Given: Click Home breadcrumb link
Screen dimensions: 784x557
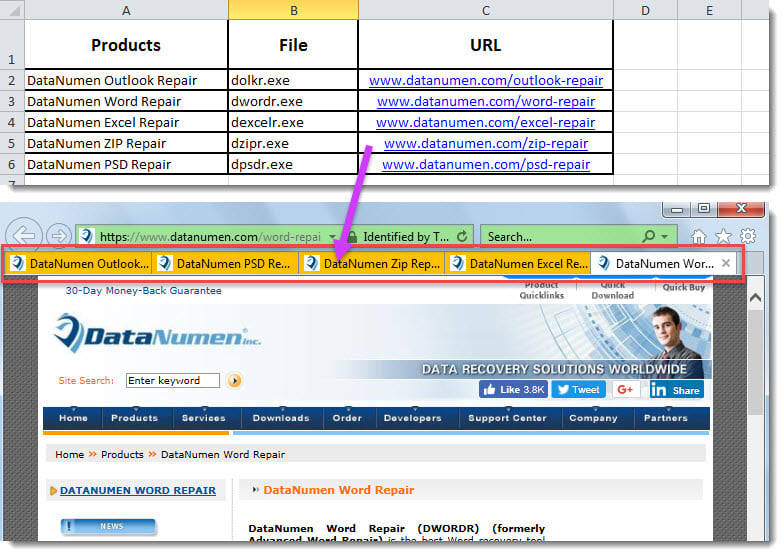Looking at the screenshot, I should click(70, 454).
